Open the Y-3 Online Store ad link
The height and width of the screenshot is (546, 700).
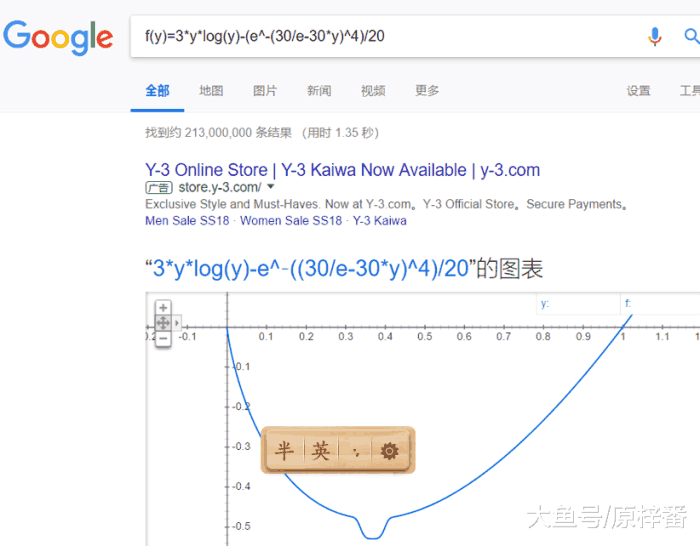pos(342,170)
